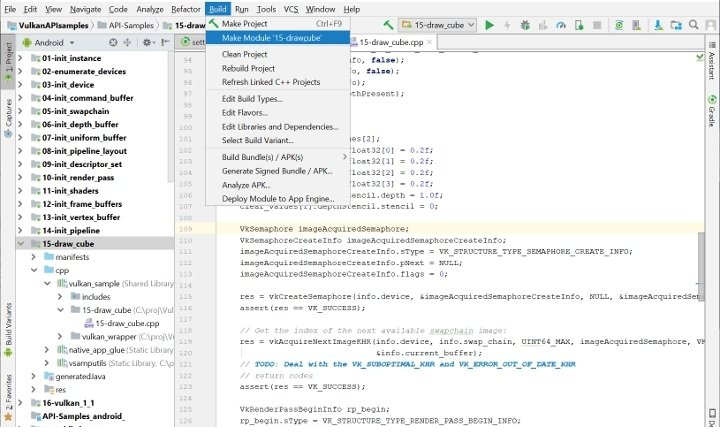Click the project panel settings gear icon
The width and height of the screenshot is (720, 444).
[148, 43]
